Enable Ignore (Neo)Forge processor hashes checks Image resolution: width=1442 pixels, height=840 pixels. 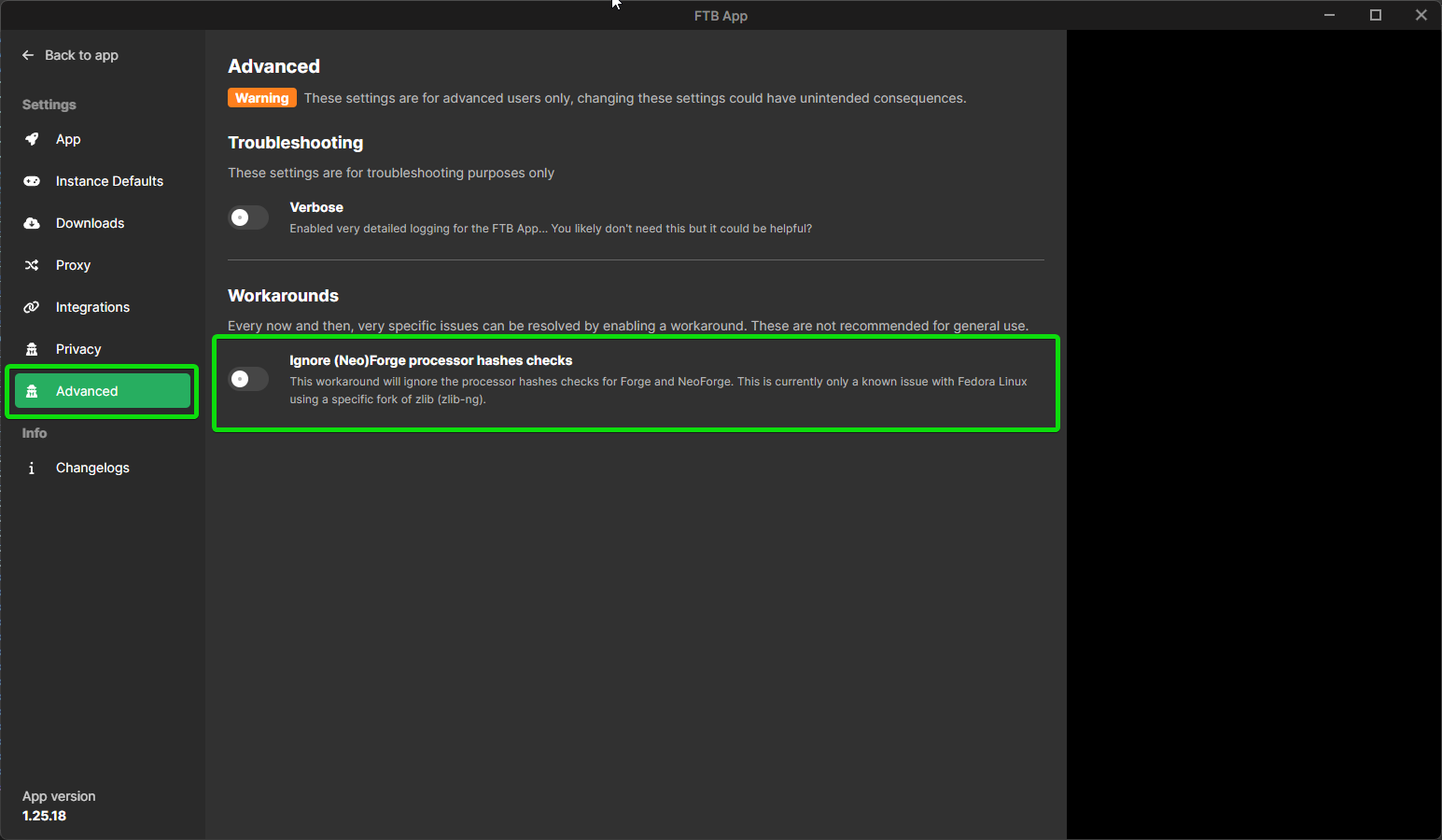tap(248, 378)
